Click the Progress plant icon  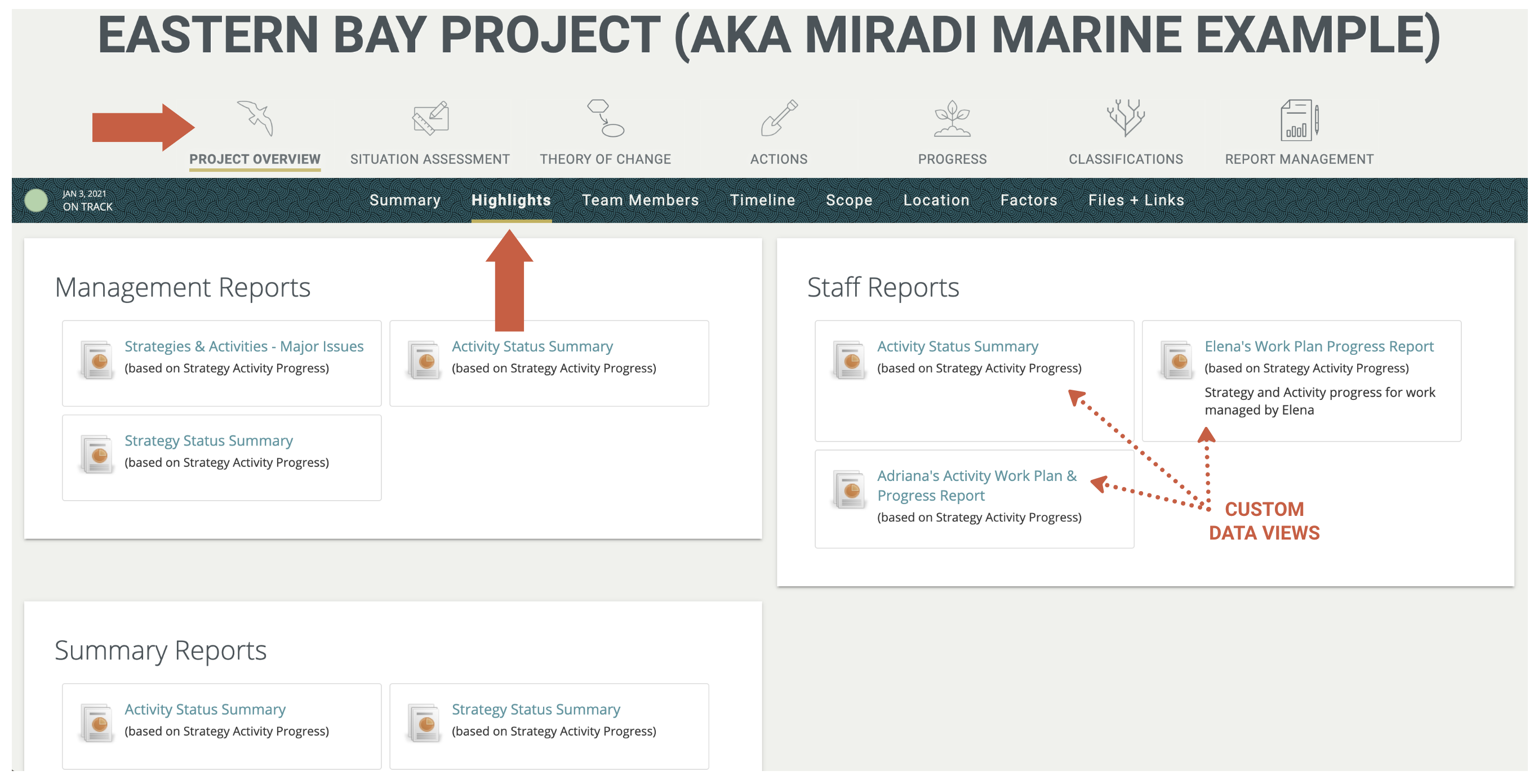pyautogui.click(x=952, y=119)
